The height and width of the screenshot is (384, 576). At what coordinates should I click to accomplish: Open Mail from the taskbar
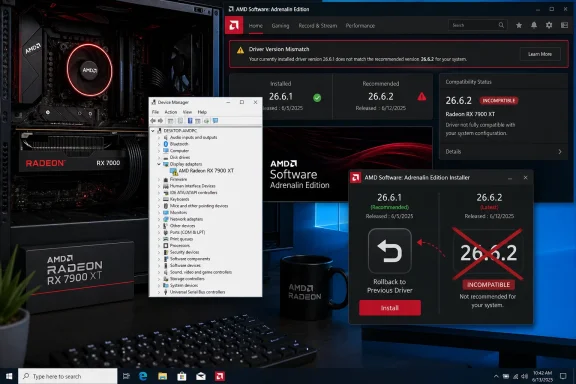click(x=201, y=376)
